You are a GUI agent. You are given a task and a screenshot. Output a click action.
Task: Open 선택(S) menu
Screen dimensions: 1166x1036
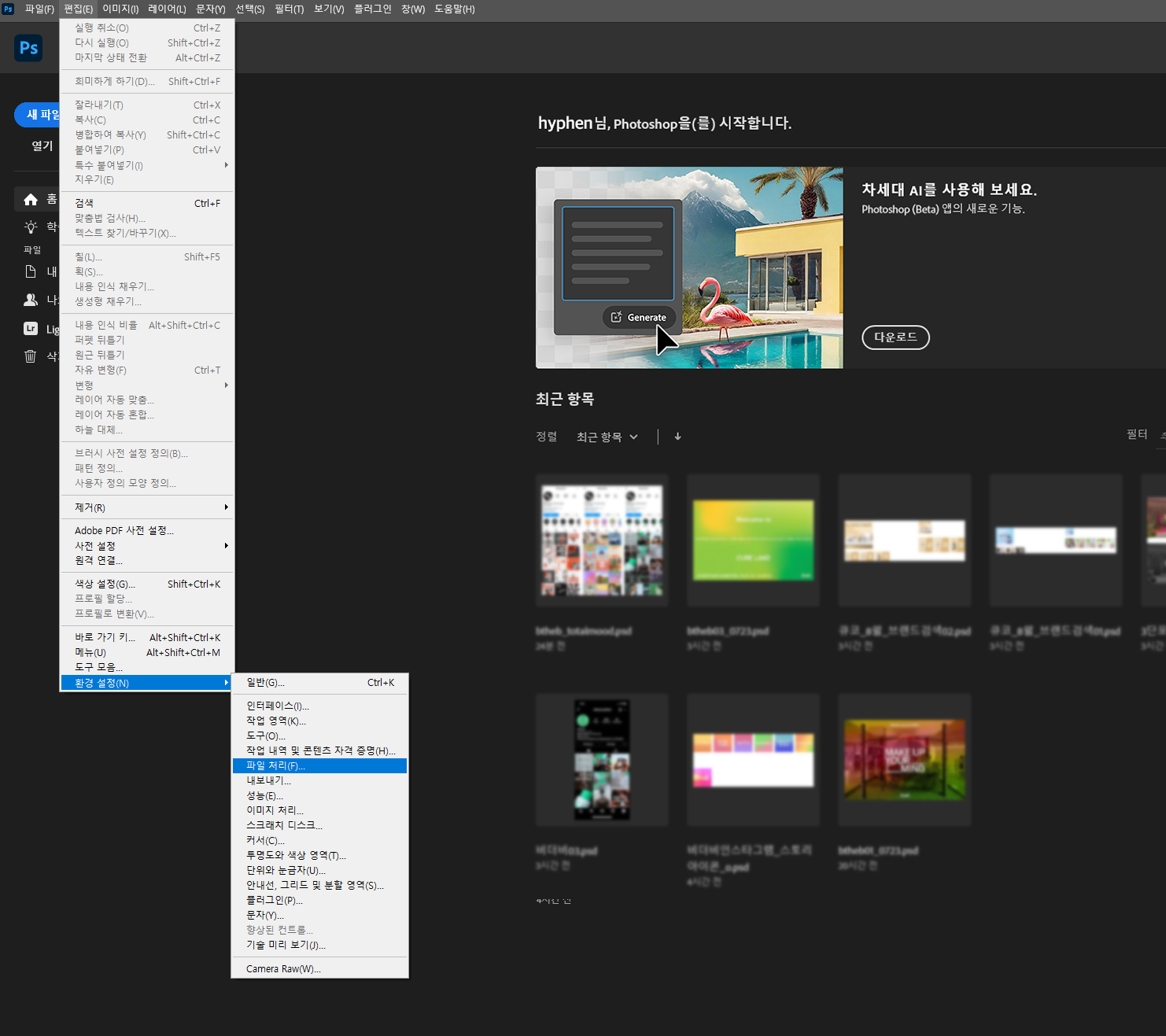point(250,9)
